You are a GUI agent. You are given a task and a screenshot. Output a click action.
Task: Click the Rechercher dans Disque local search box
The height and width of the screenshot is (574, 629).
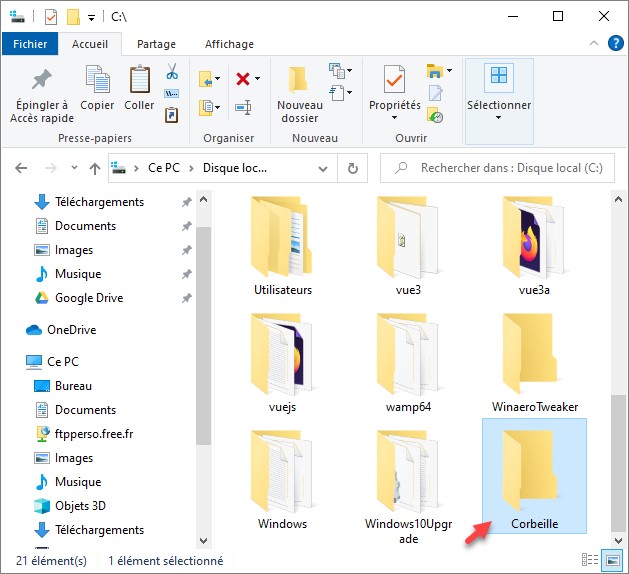(505, 169)
